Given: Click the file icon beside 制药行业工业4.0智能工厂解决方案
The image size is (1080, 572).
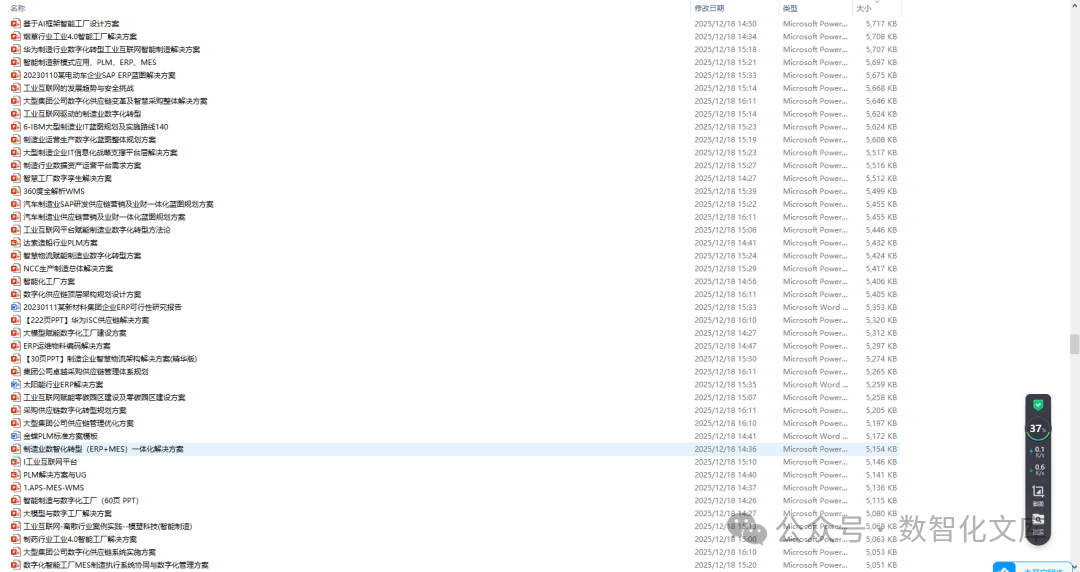Looking at the screenshot, I should pyautogui.click(x=16, y=539).
